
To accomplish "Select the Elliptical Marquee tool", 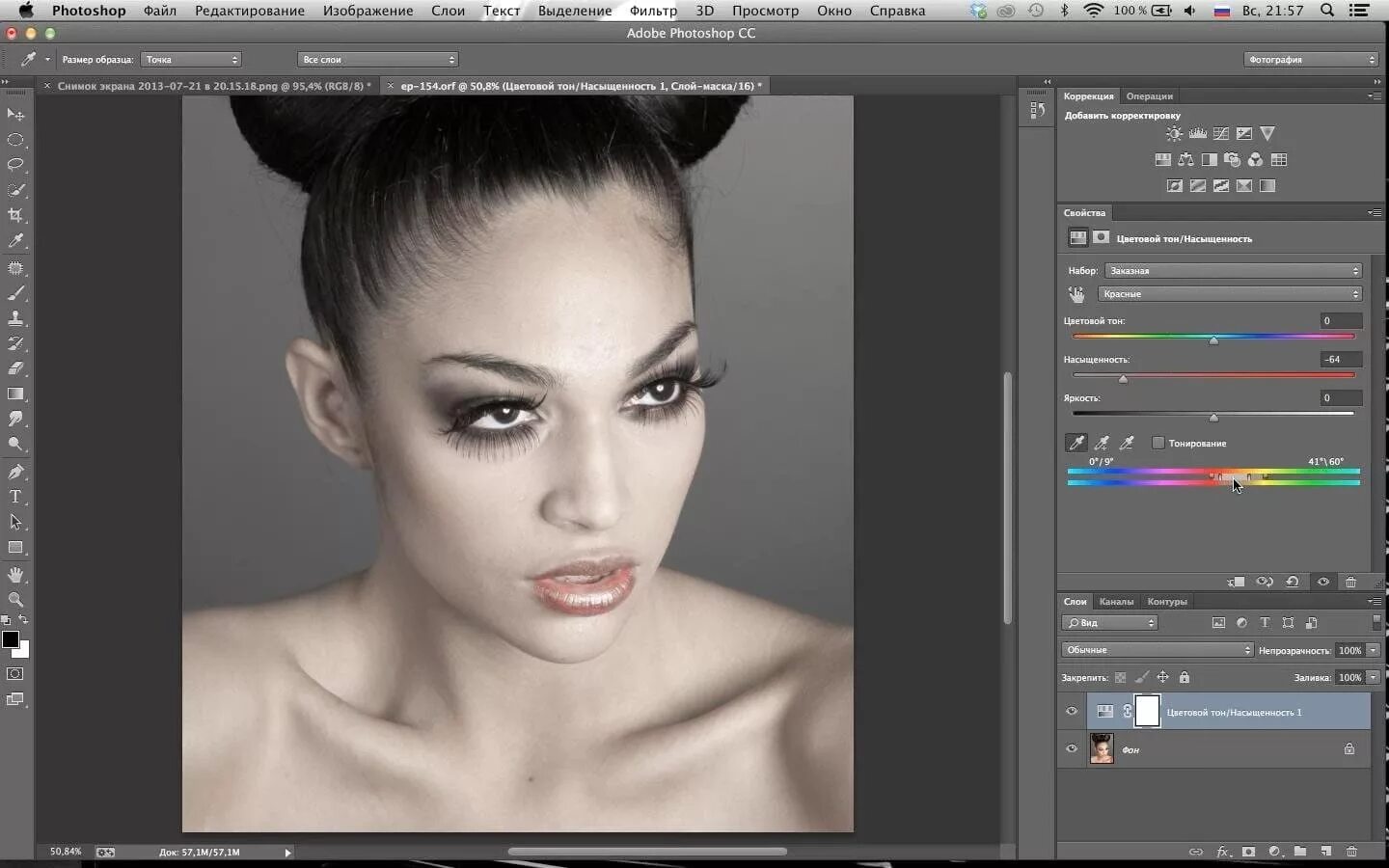I will coord(15,140).
